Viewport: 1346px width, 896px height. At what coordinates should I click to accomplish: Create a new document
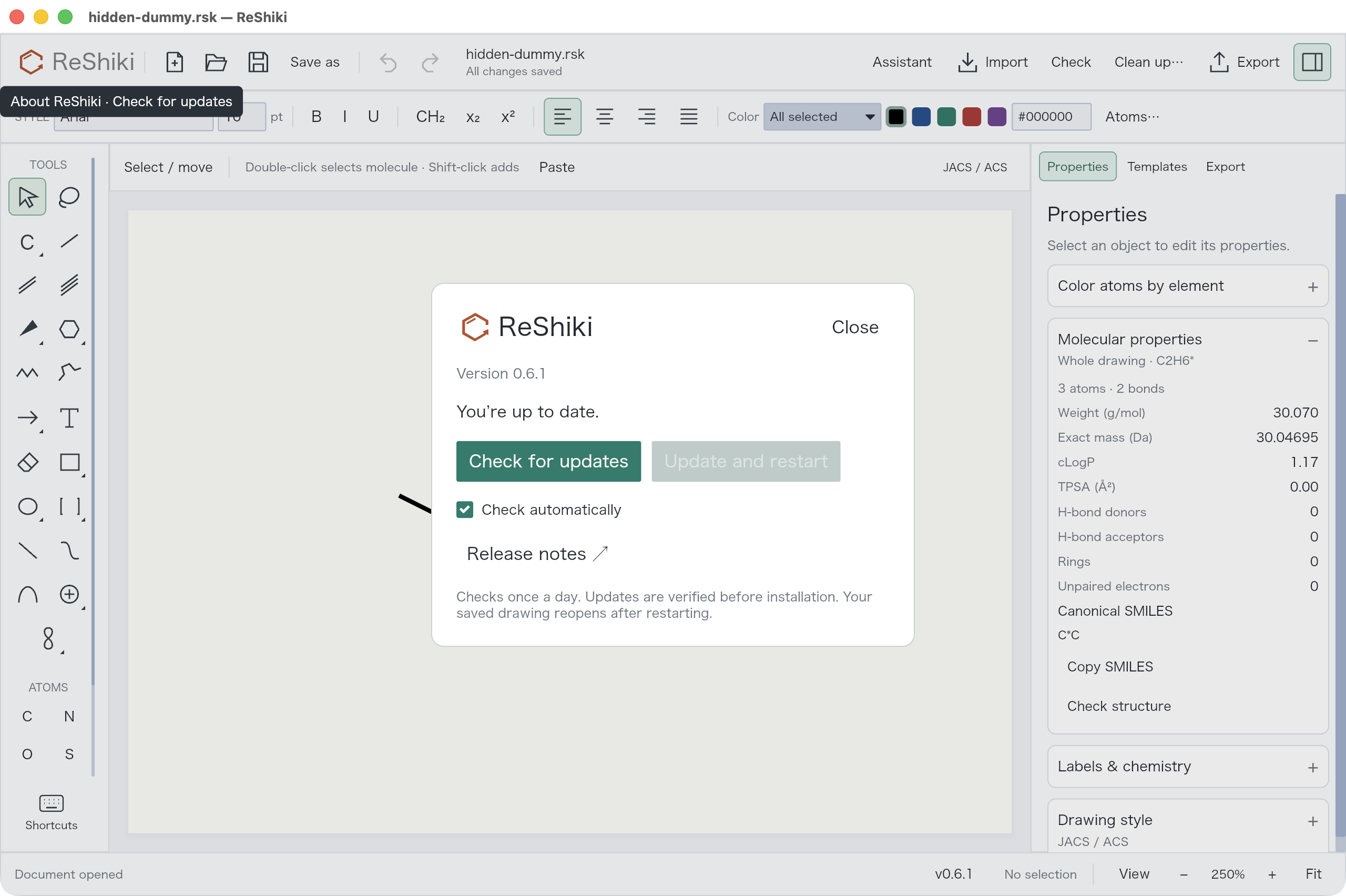click(x=174, y=62)
